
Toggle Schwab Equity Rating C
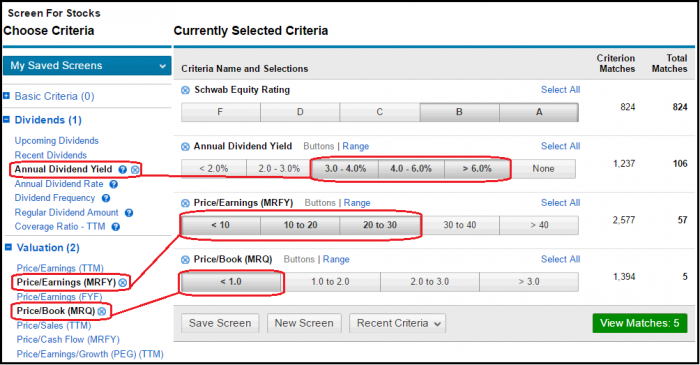pyautogui.click(x=379, y=112)
